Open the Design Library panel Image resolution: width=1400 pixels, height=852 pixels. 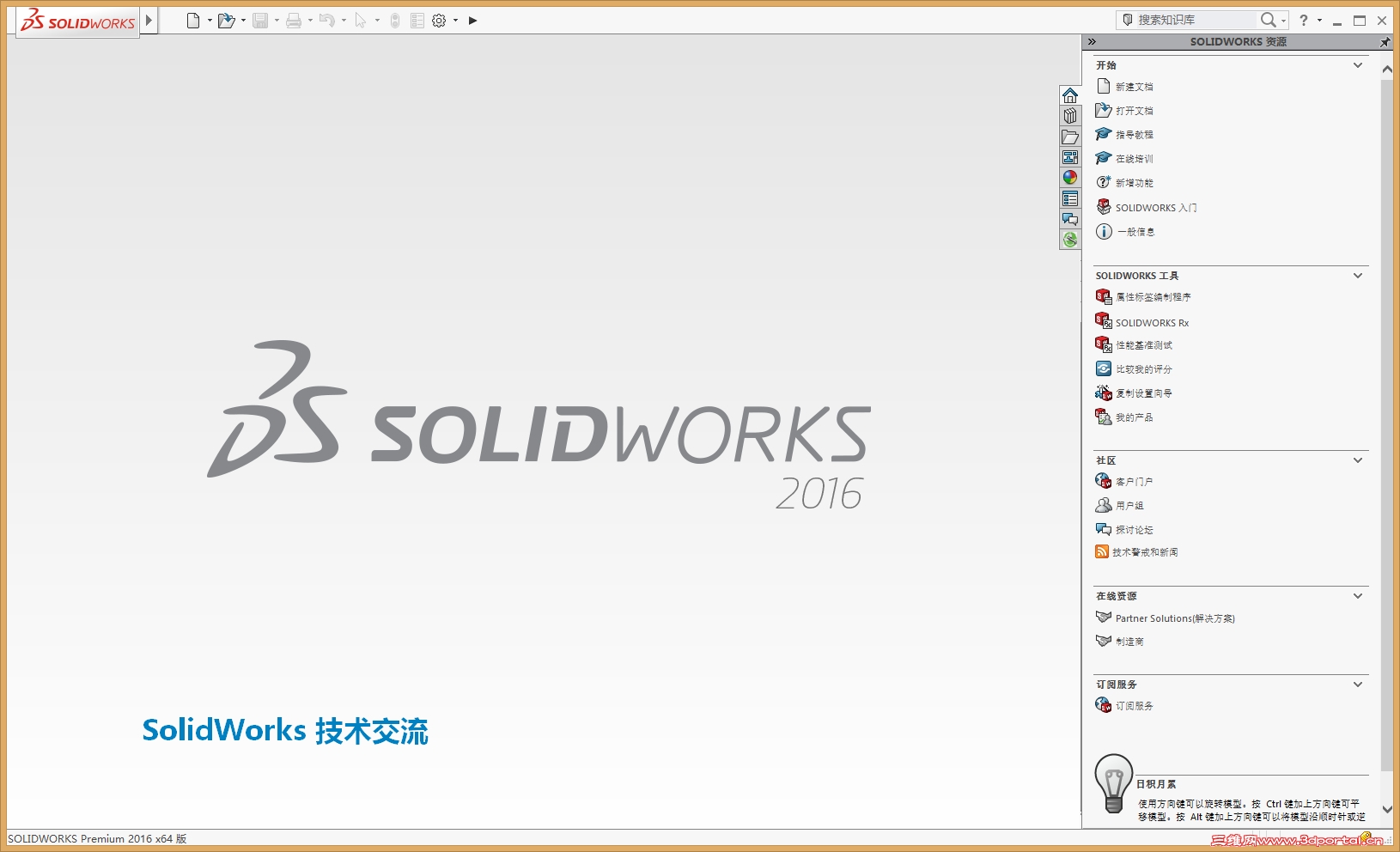[x=1070, y=116]
